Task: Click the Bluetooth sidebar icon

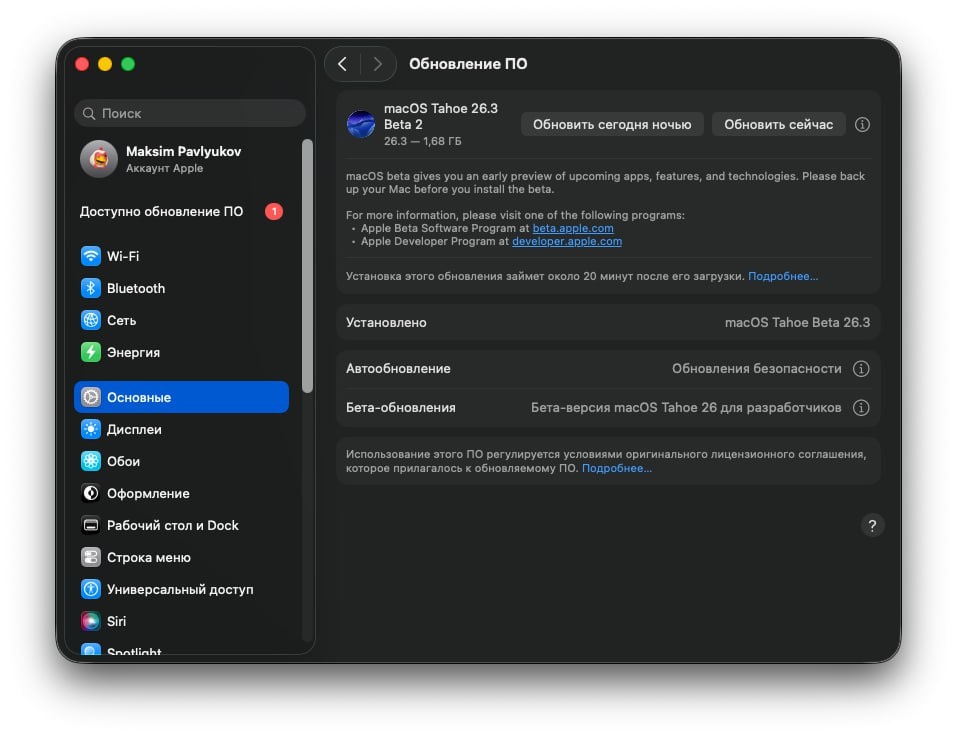Action: (x=91, y=288)
